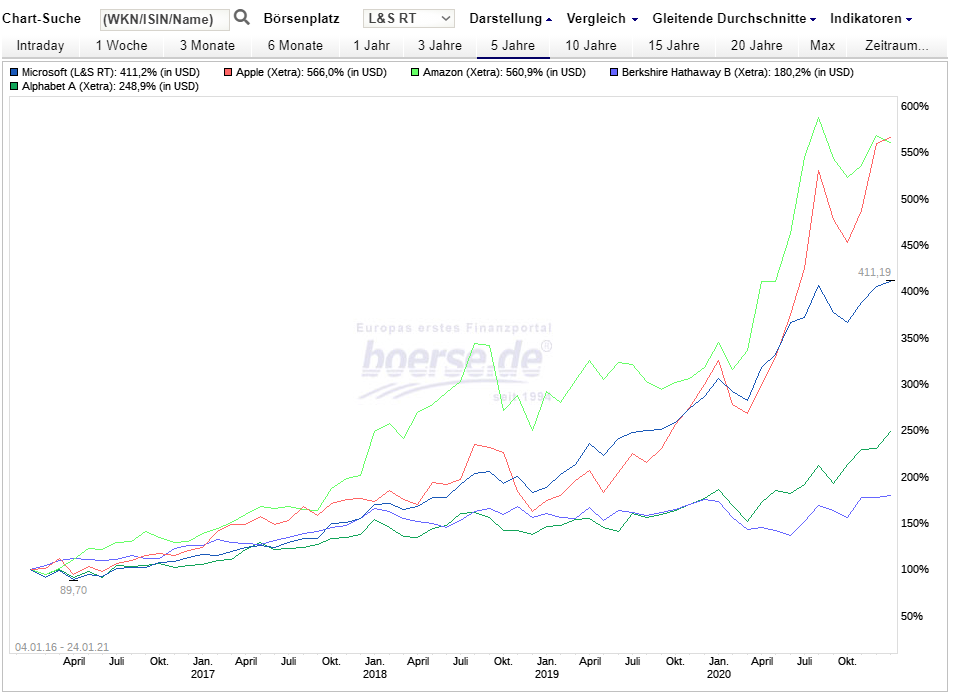Select the 3 Monate tab
This screenshot has height=696, width=953.
(x=207, y=46)
